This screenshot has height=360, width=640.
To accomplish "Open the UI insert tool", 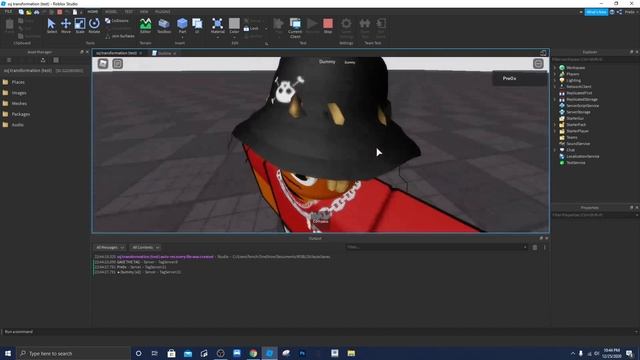I will [197, 25].
